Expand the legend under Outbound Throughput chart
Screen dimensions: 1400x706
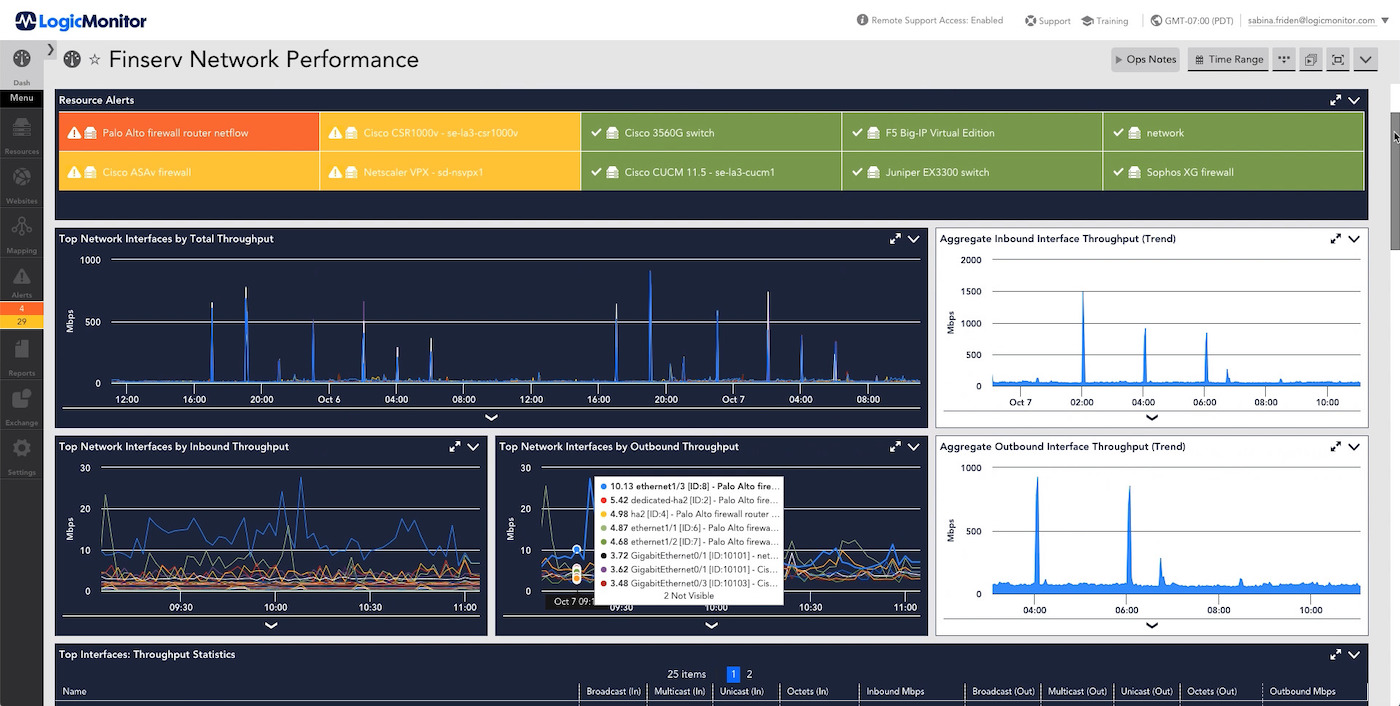711,625
